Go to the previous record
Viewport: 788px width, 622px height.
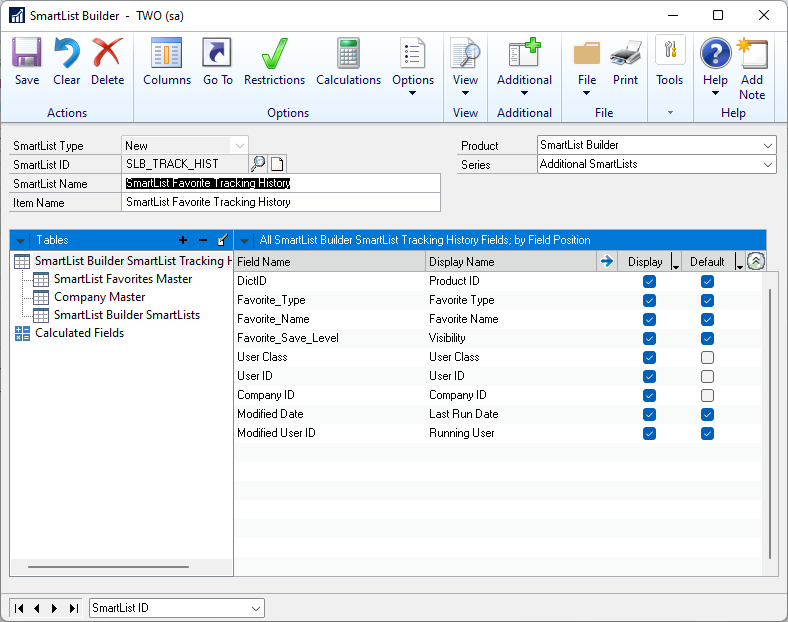point(37,608)
